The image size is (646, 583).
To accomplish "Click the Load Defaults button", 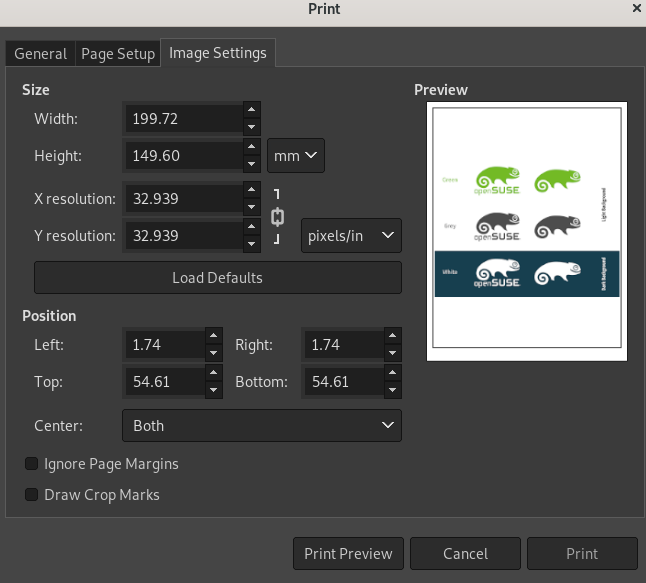I will click(217, 278).
